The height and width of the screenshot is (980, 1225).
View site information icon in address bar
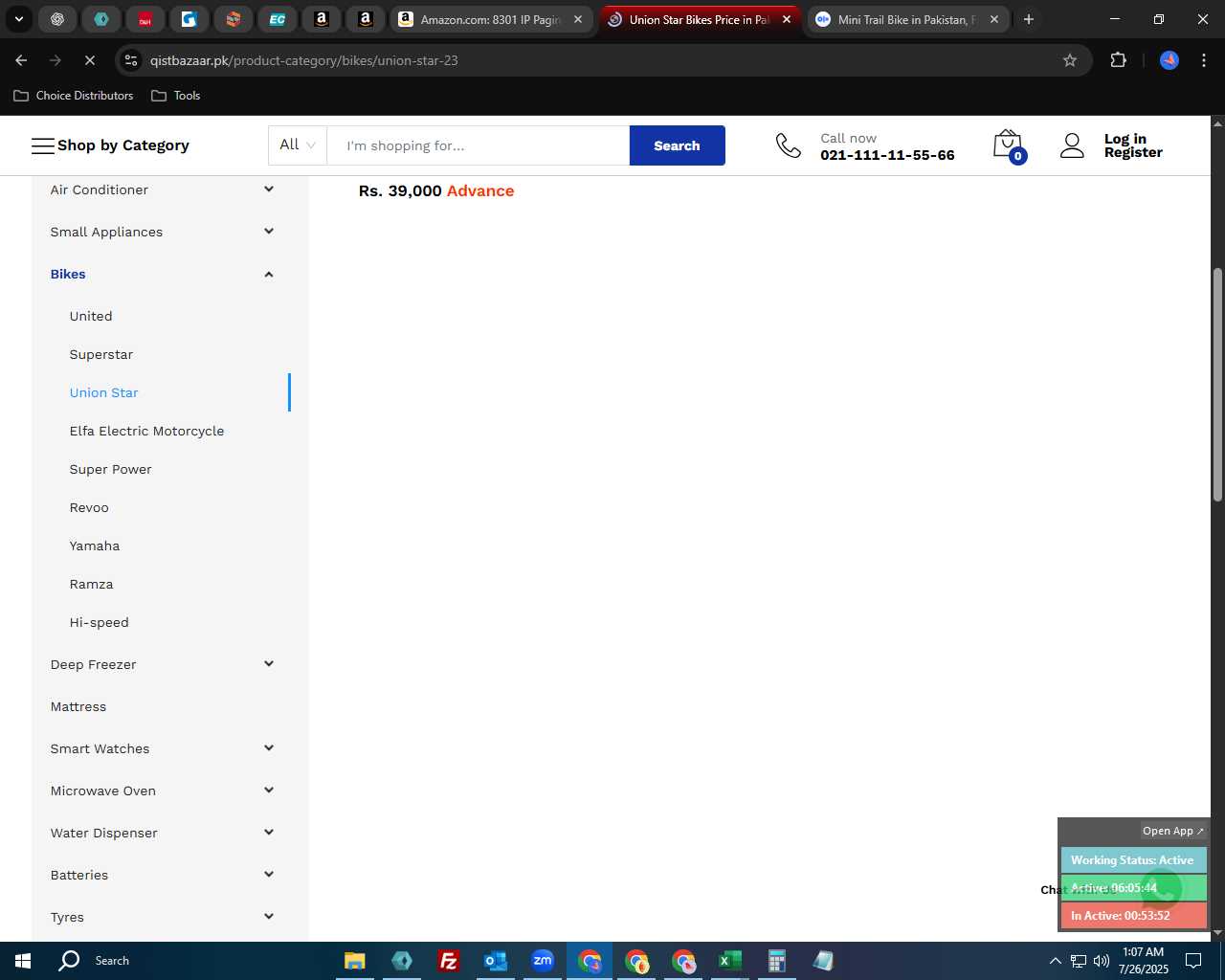point(132,60)
